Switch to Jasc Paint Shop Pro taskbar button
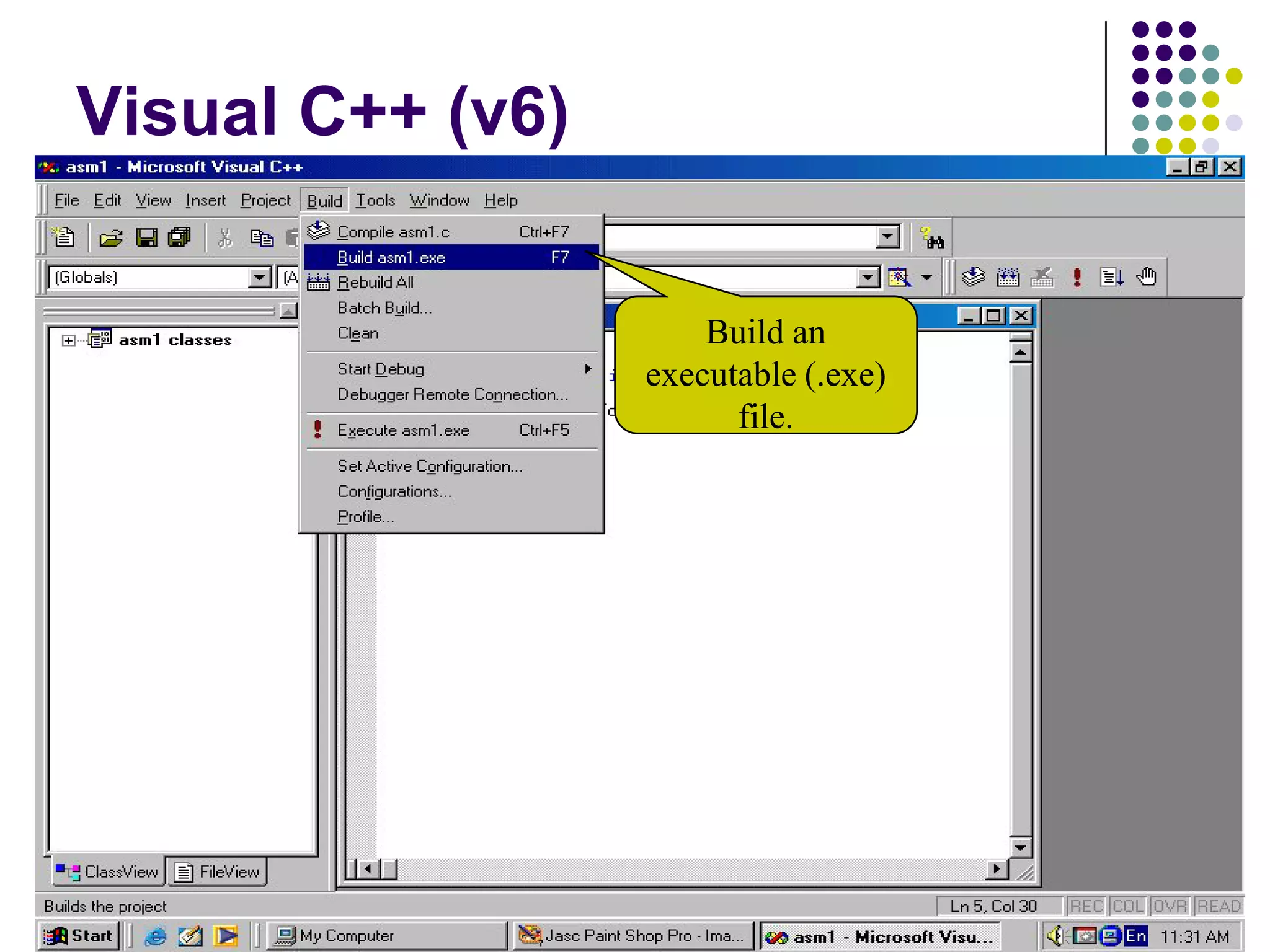 click(633, 936)
